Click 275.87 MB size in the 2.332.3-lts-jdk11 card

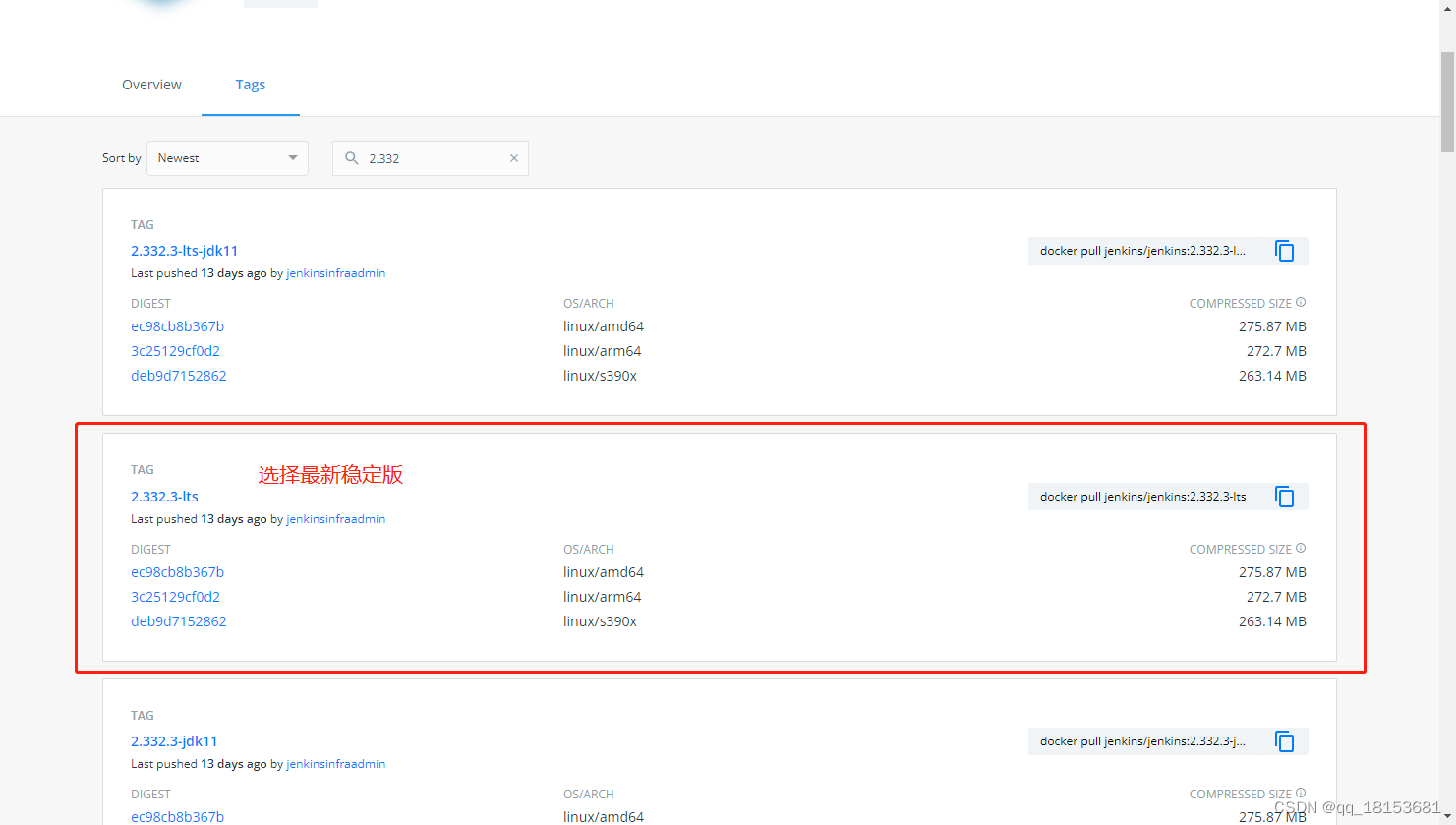[1272, 326]
